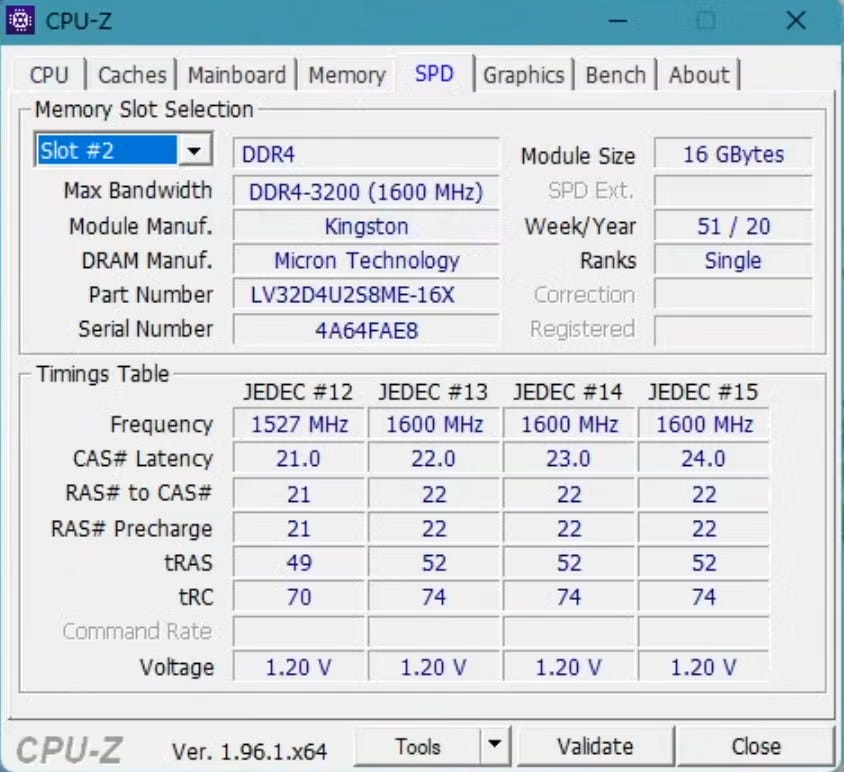
Task: Click RAS# to CAS# value 21
Action: [x=299, y=494]
